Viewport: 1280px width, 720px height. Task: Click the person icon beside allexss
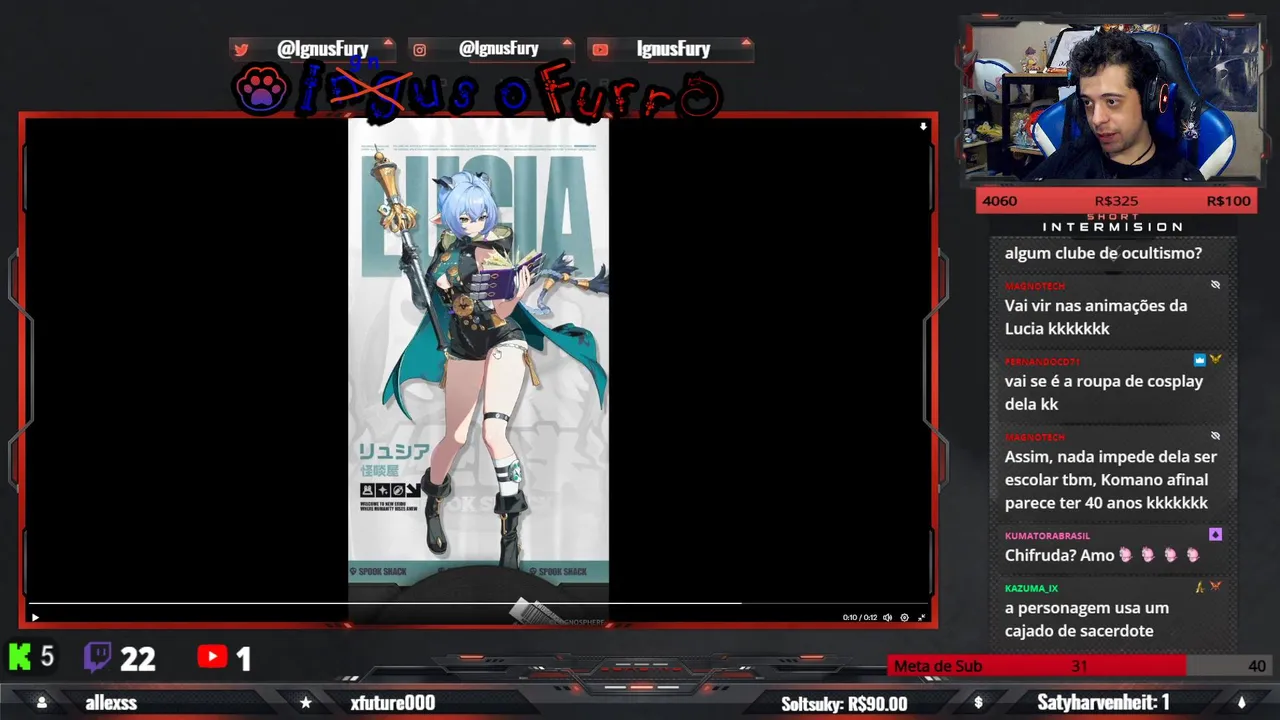[x=41, y=703]
